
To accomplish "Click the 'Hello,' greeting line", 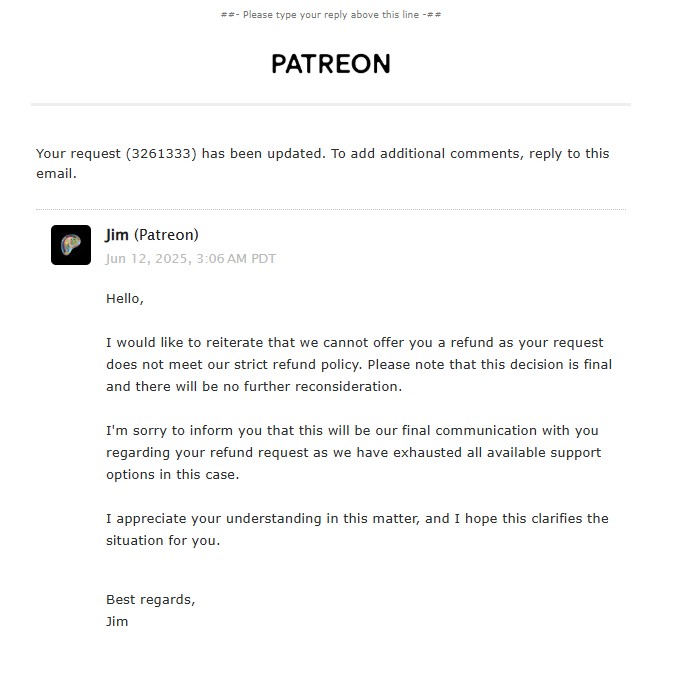I will tap(125, 298).
